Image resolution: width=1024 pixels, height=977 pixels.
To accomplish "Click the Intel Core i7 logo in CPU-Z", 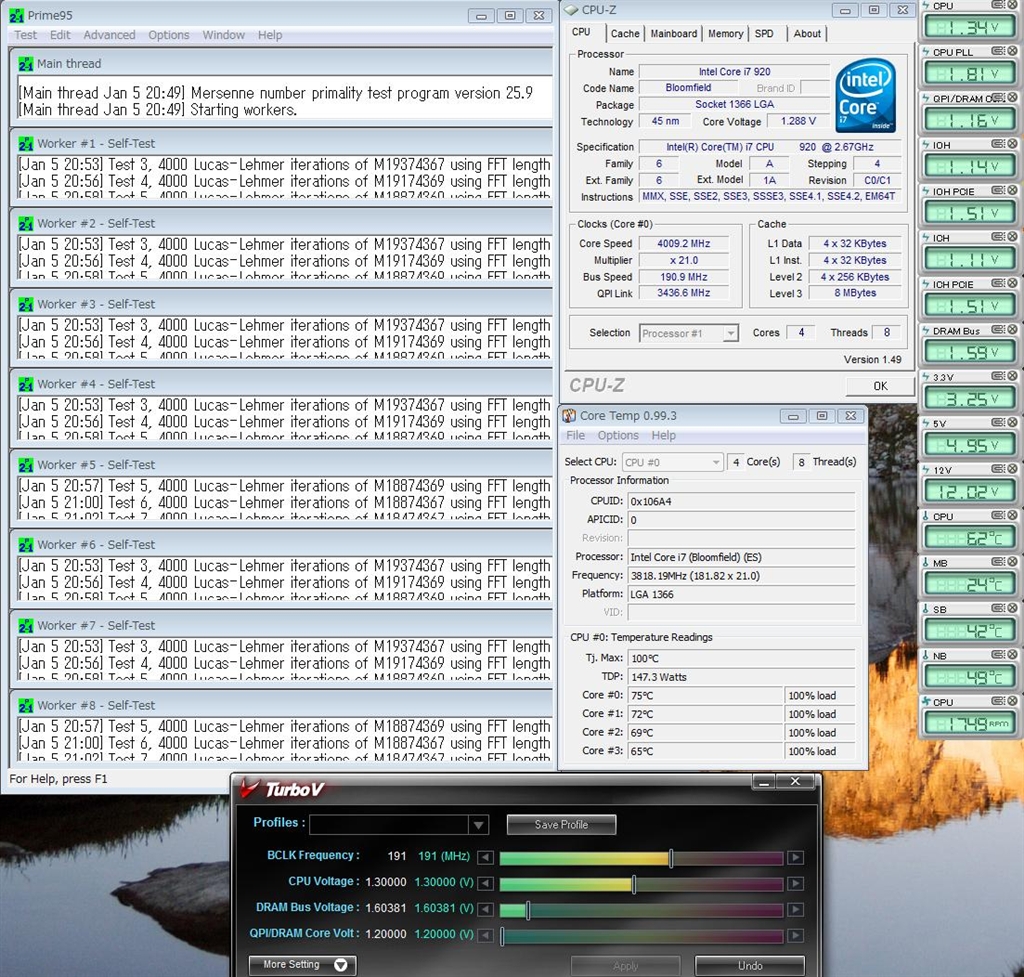I will (865, 96).
